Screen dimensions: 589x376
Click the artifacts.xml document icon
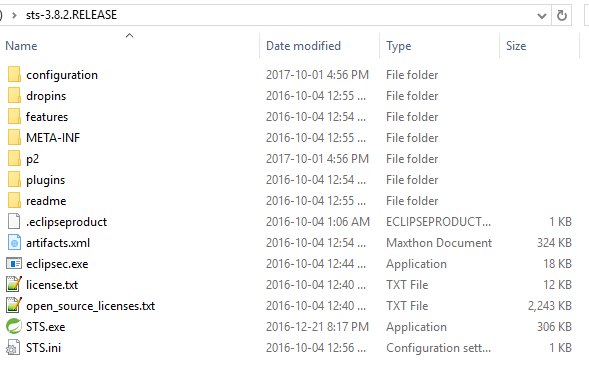tap(14, 242)
